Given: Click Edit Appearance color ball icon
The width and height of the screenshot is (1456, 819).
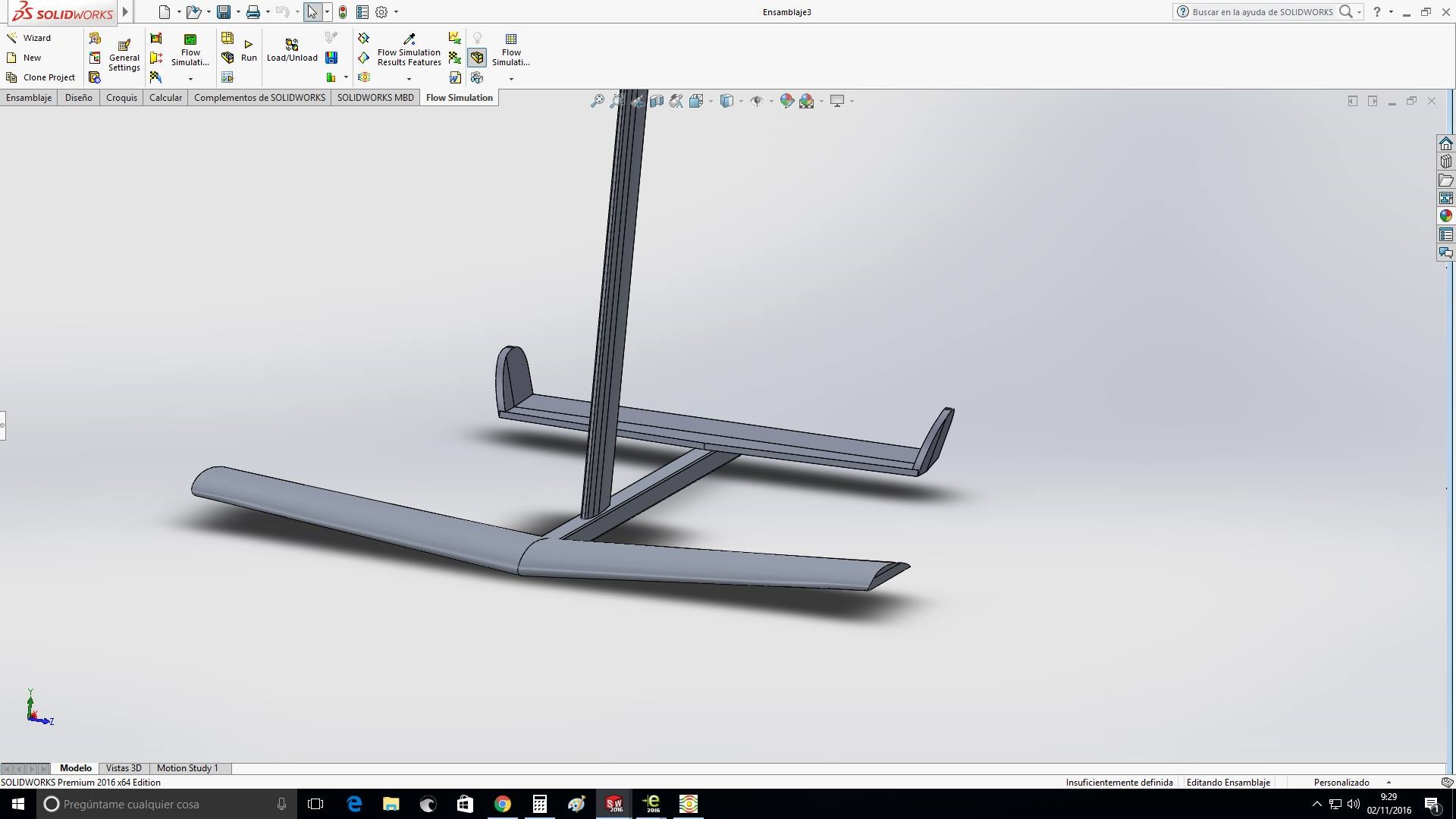Looking at the screenshot, I should click(x=786, y=101).
